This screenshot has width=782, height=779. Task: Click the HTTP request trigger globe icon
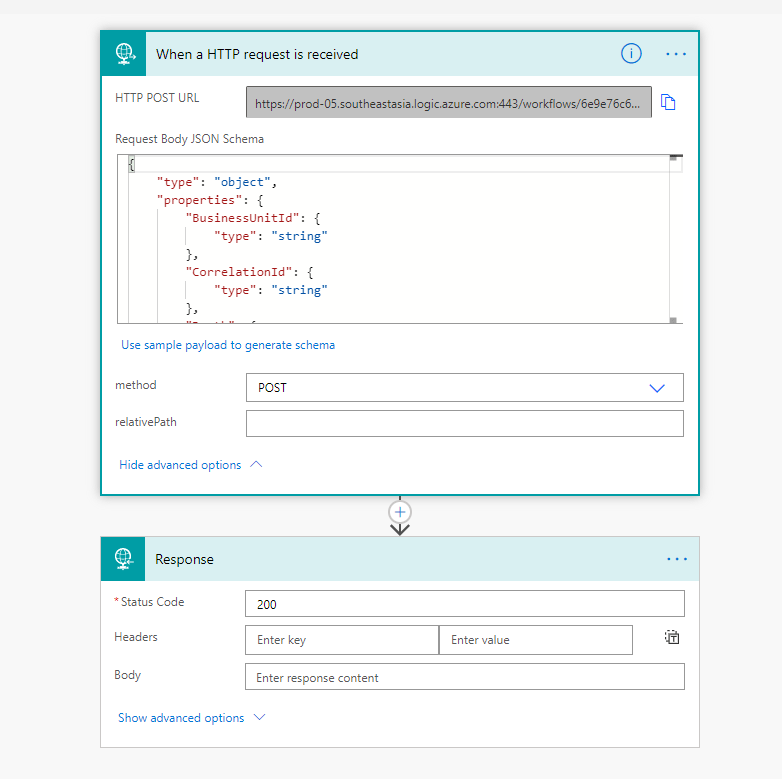pyautogui.click(x=124, y=54)
